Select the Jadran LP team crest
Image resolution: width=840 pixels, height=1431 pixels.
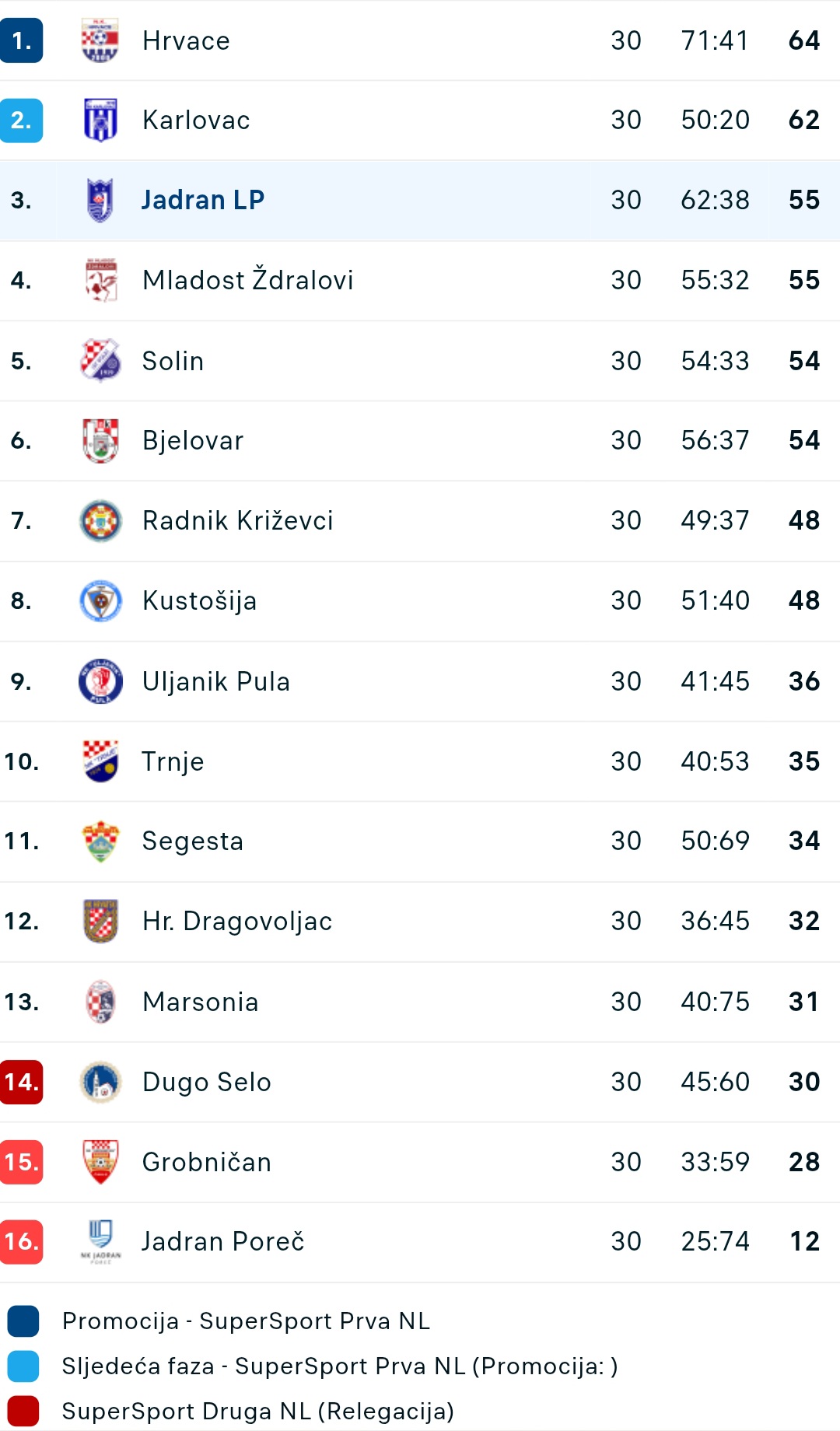pos(100,201)
